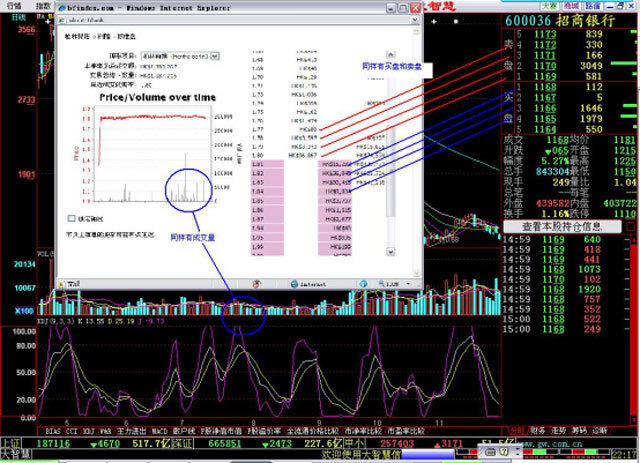Click the pink 1.81 price cell

coord(267,164)
